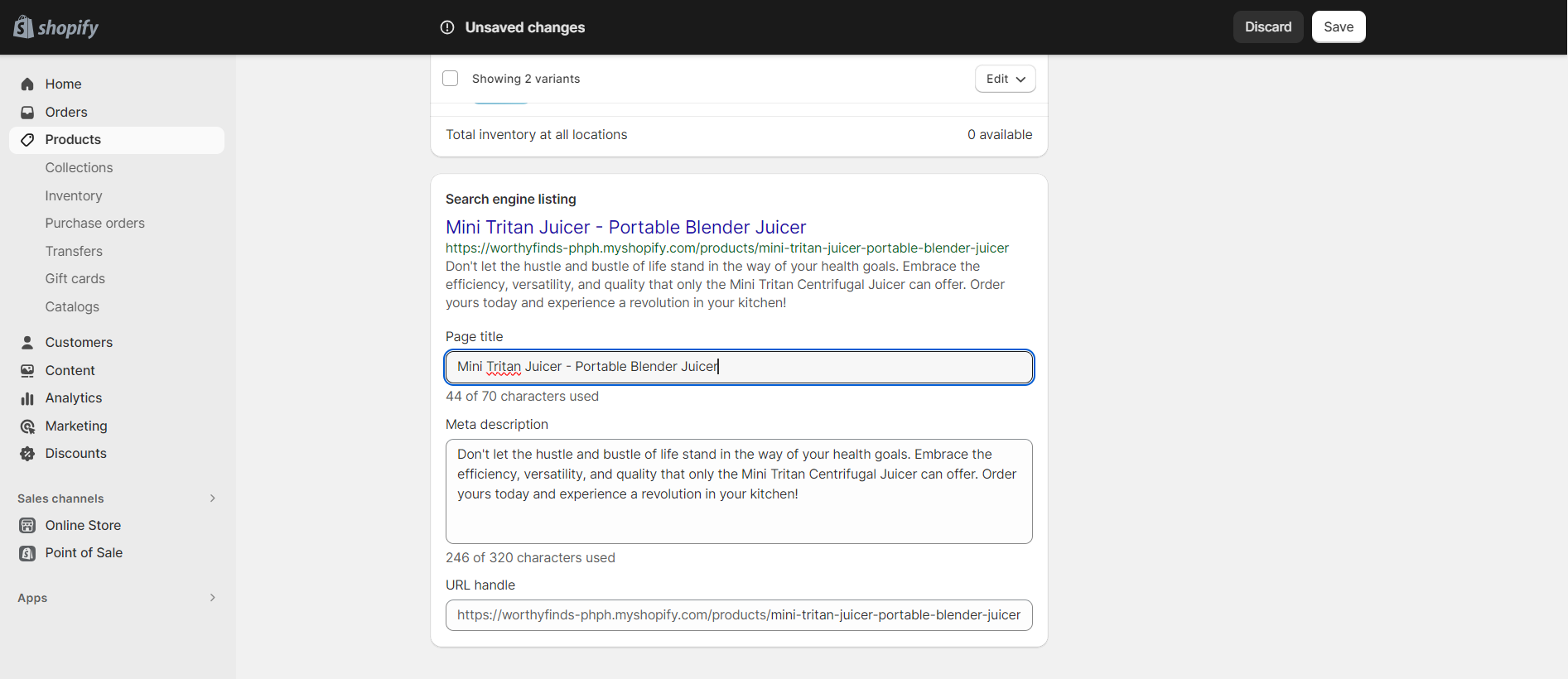Save the product changes

tap(1339, 27)
